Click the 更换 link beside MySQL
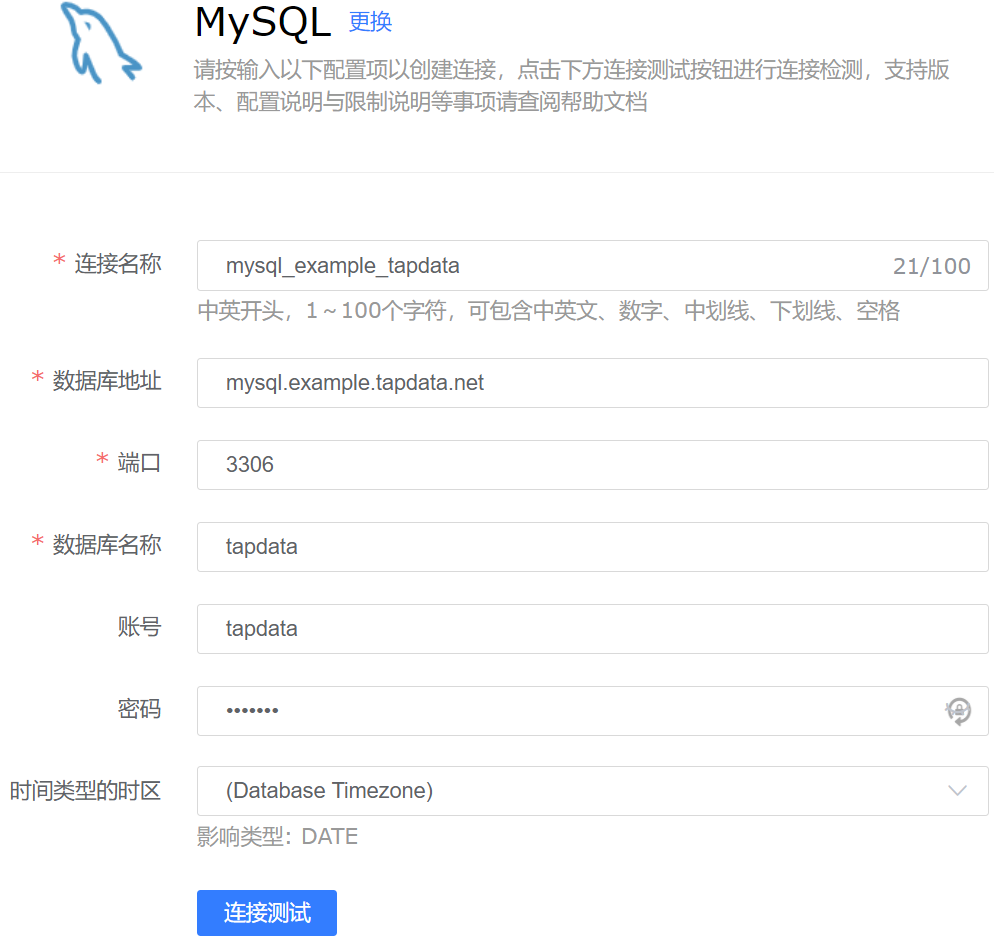 click(370, 22)
